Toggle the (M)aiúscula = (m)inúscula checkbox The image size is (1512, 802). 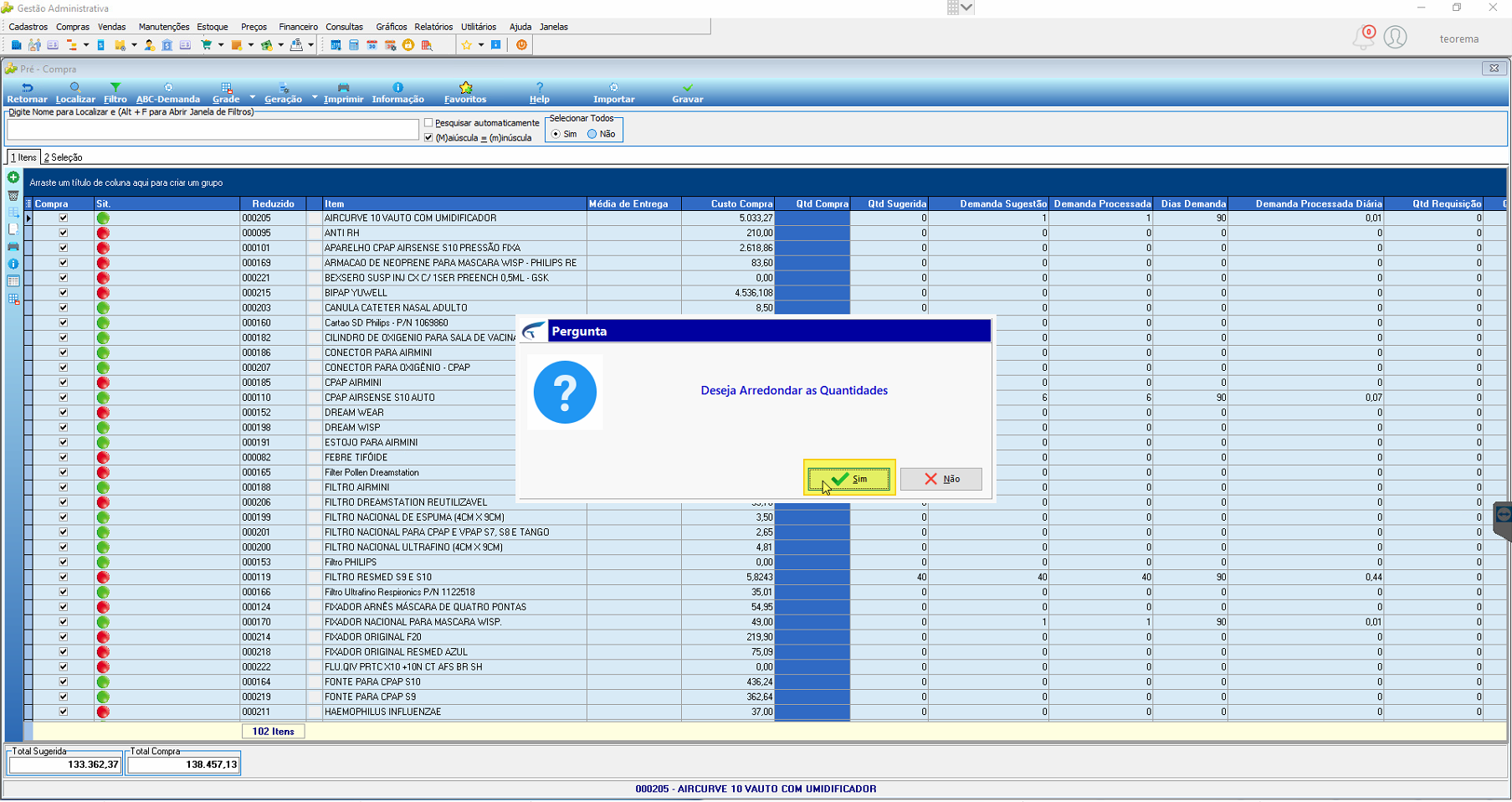coord(428,138)
